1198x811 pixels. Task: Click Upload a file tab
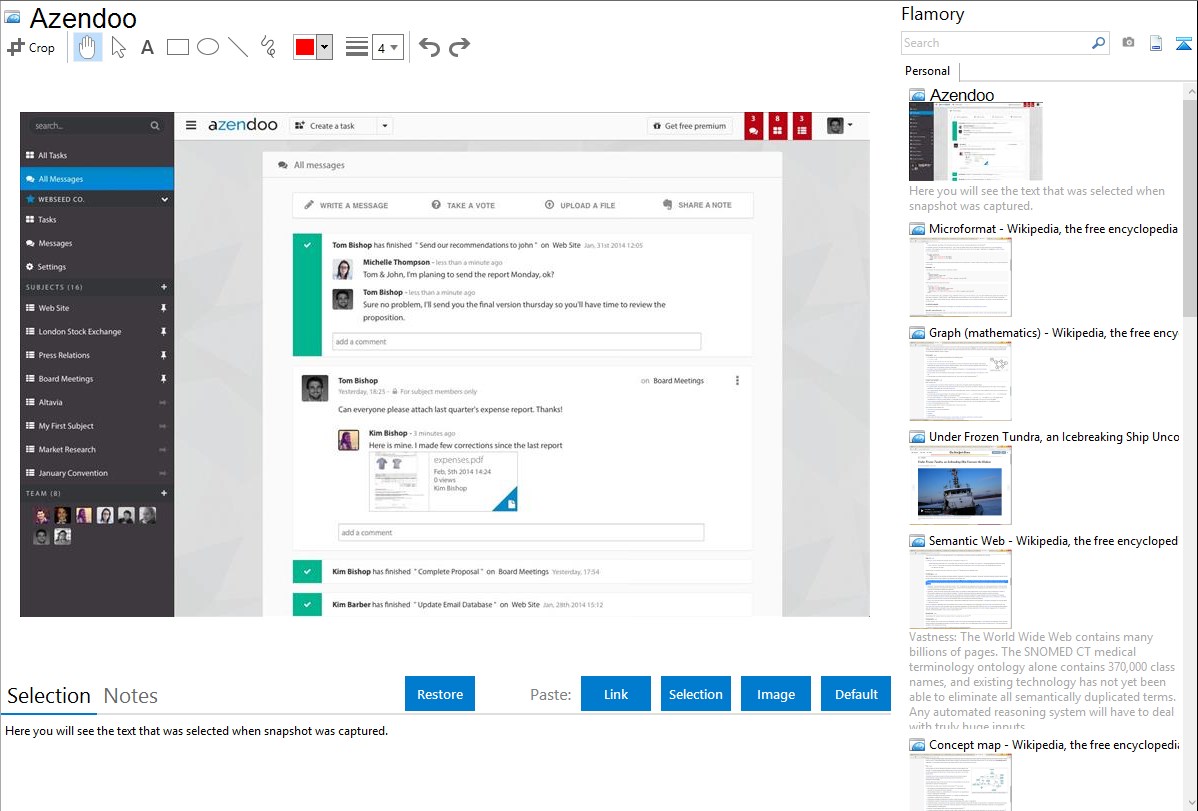(580, 205)
